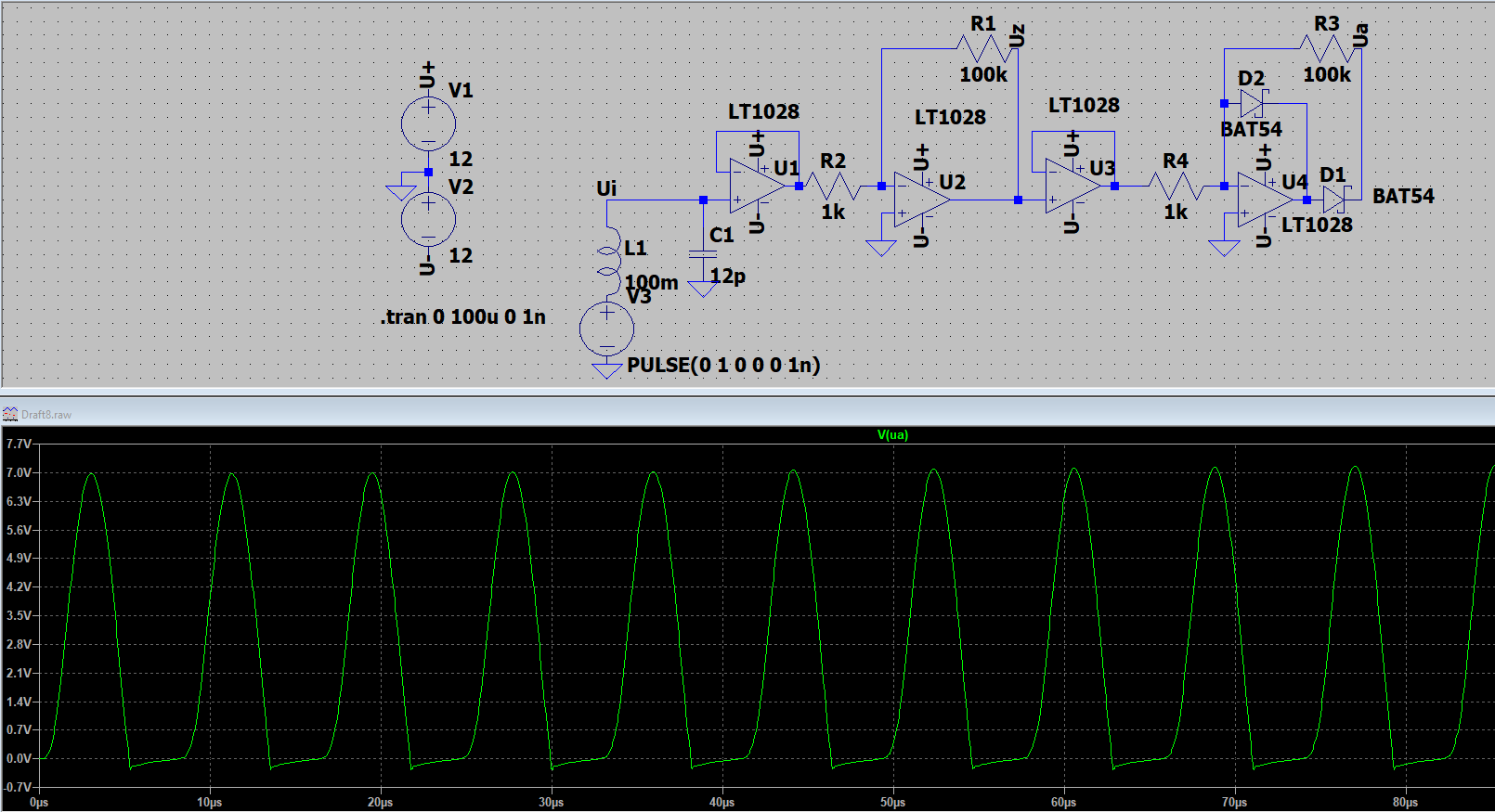Click the 100k value of R3
This screenshot has height=812, width=1495.
pos(1327,75)
